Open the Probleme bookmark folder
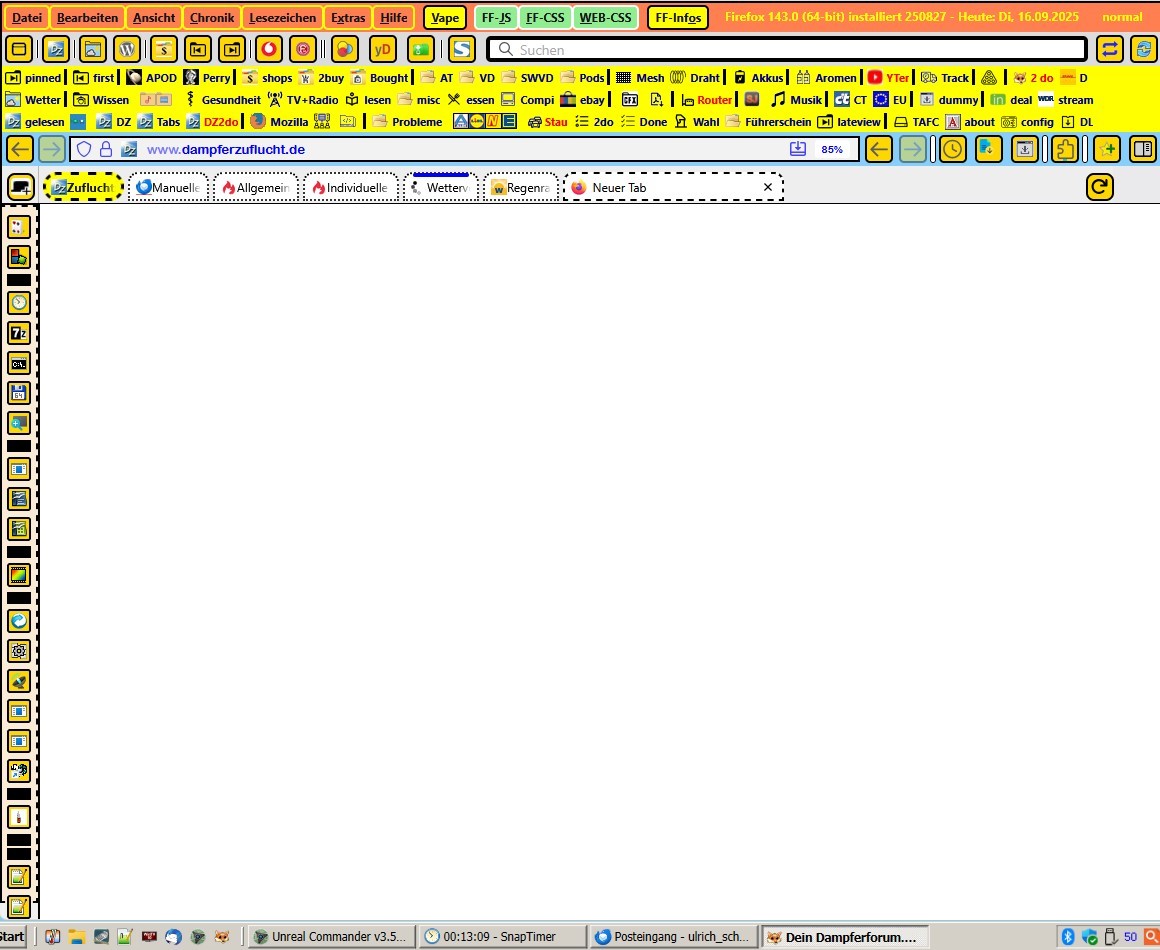1160x950 pixels. point(408,122)
